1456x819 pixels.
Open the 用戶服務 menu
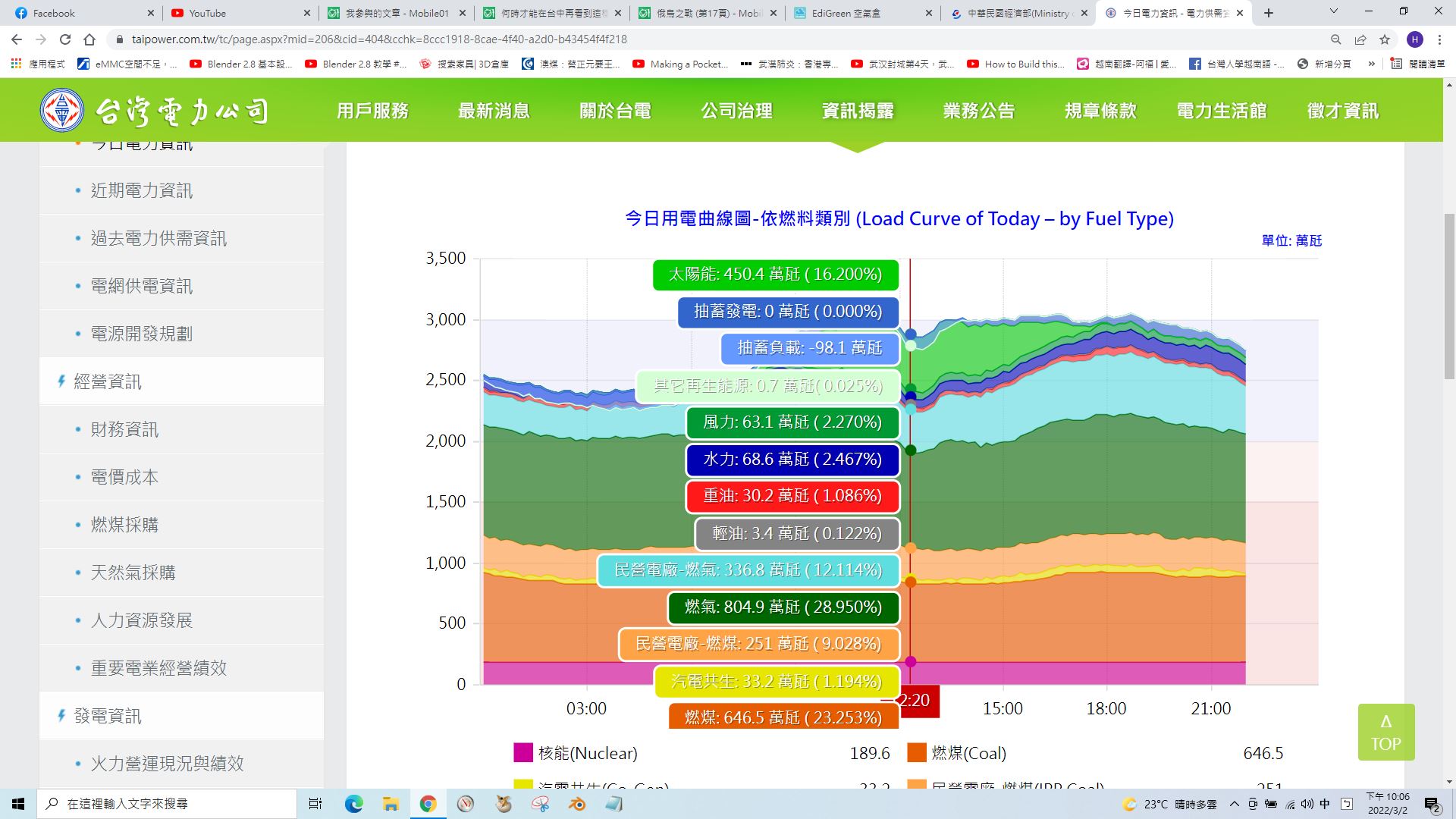click(372, 111)
